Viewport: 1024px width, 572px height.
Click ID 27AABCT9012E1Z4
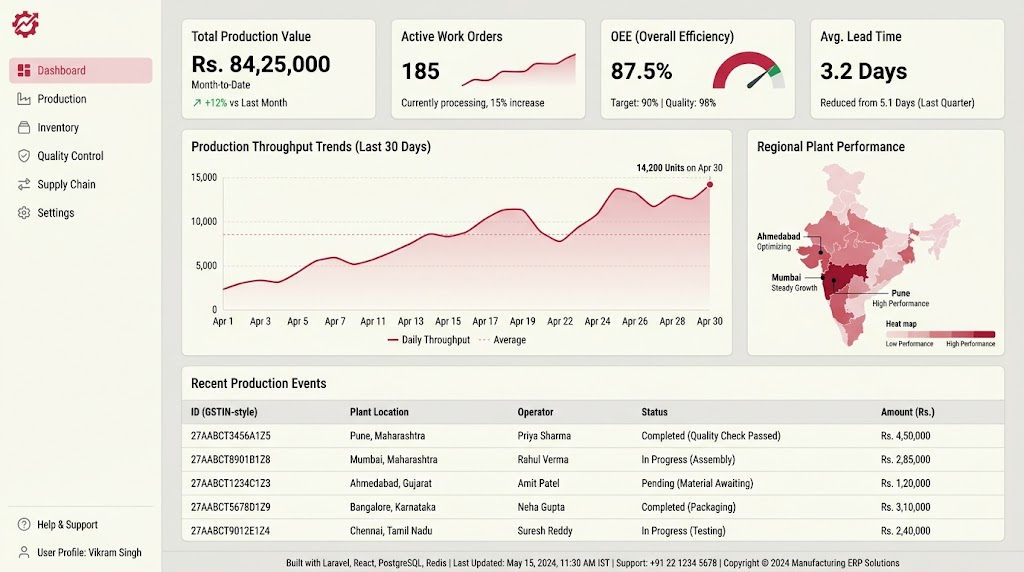[x=231, y=531]
